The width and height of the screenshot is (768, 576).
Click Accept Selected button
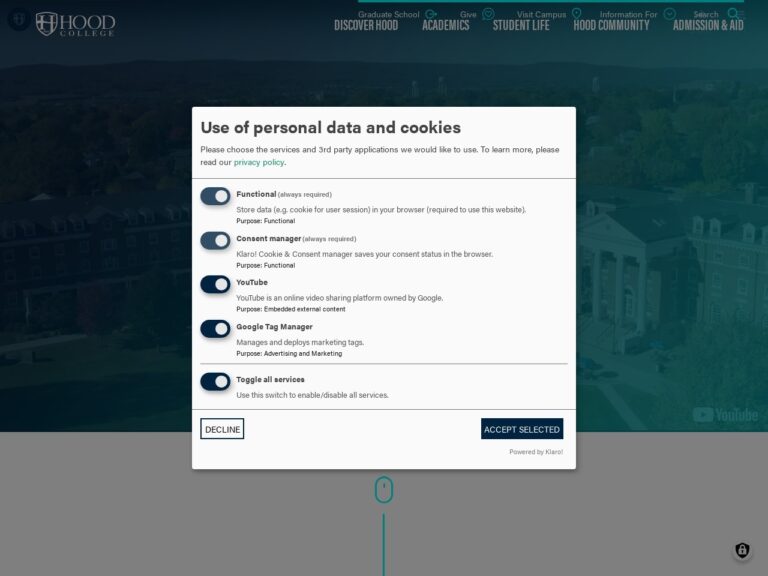[522, 429]
